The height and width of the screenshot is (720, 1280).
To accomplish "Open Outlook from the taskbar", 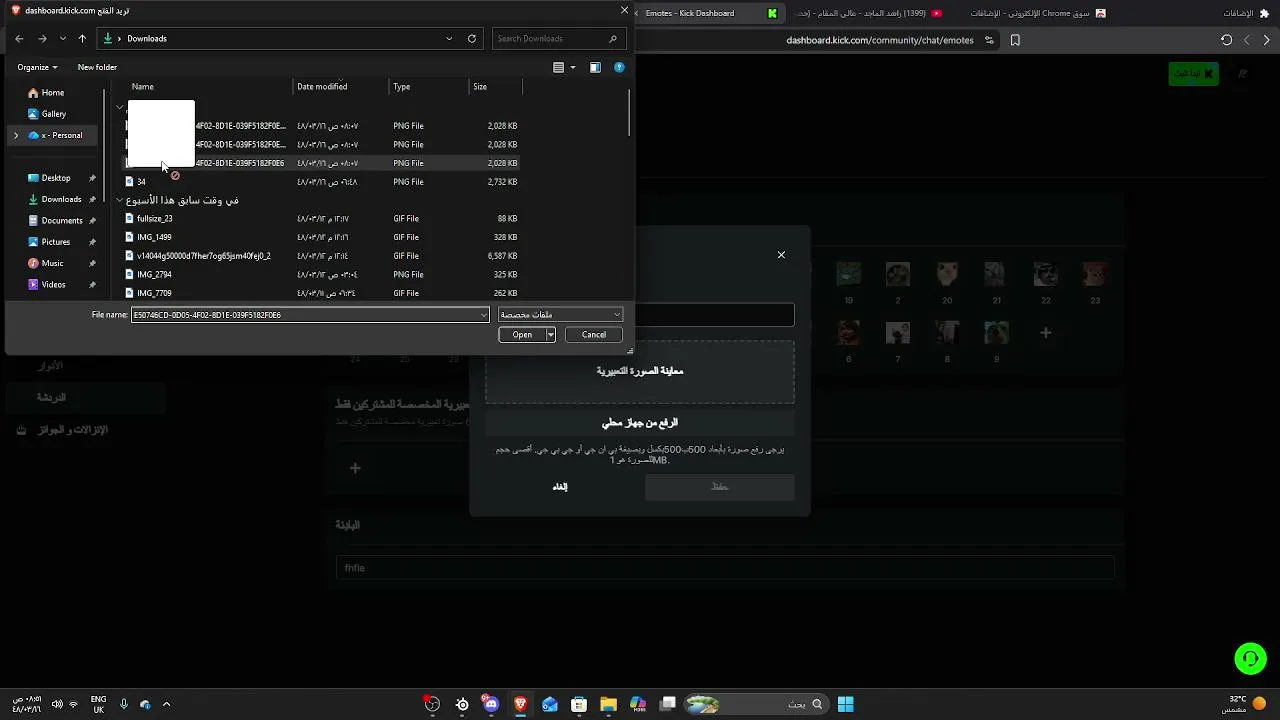I will click(549, 704).
